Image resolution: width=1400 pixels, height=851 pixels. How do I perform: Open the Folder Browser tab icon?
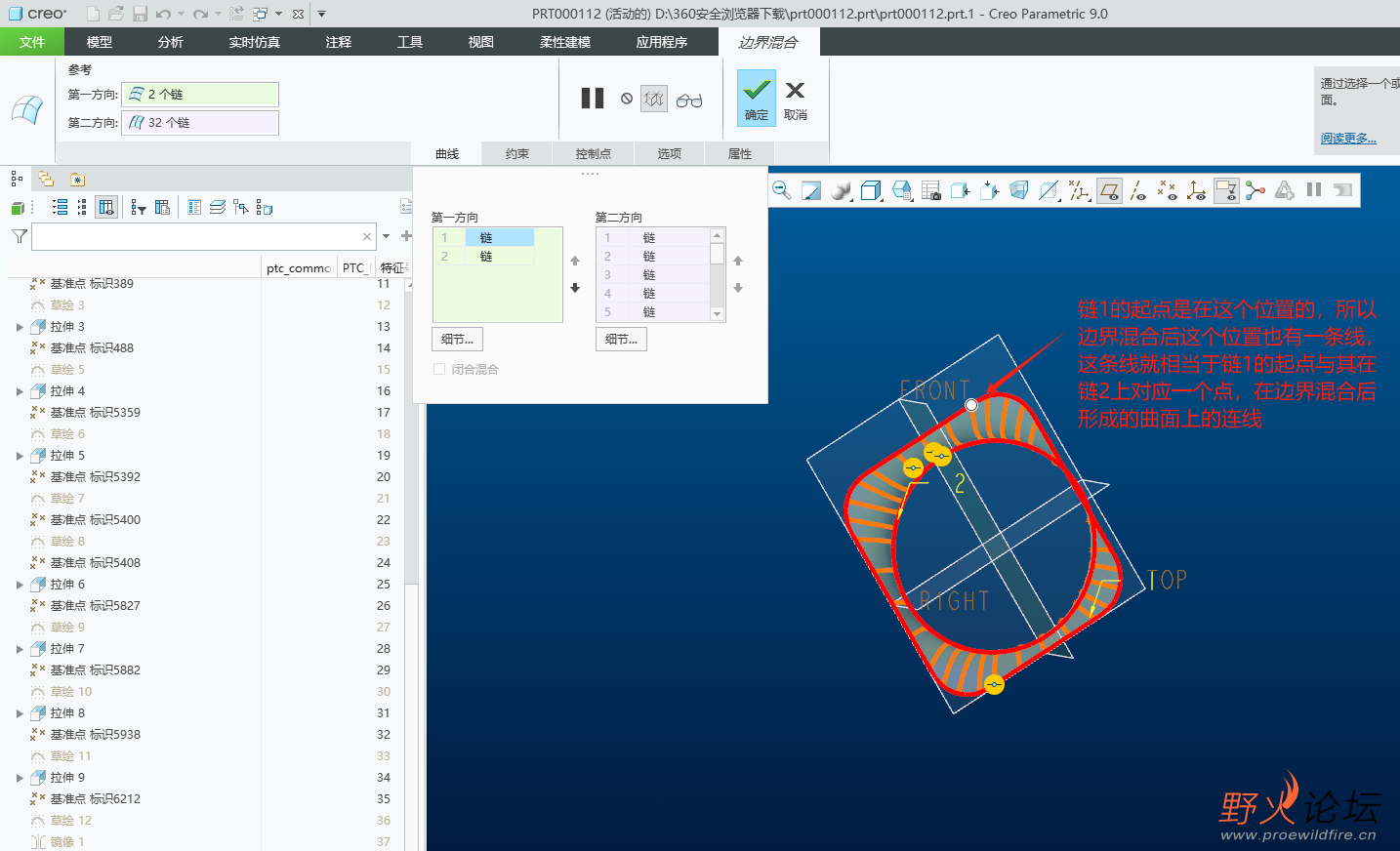[x=46, y=179]
